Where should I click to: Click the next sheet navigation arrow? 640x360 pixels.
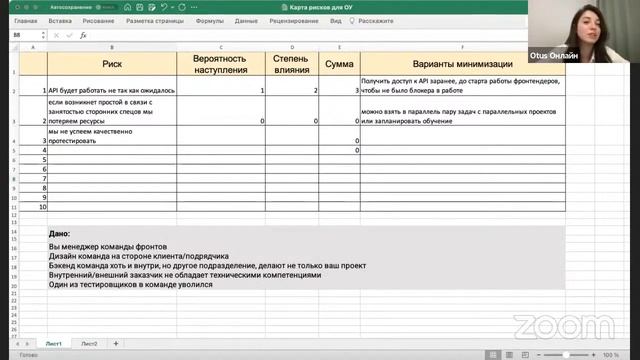tap(27, 344)
